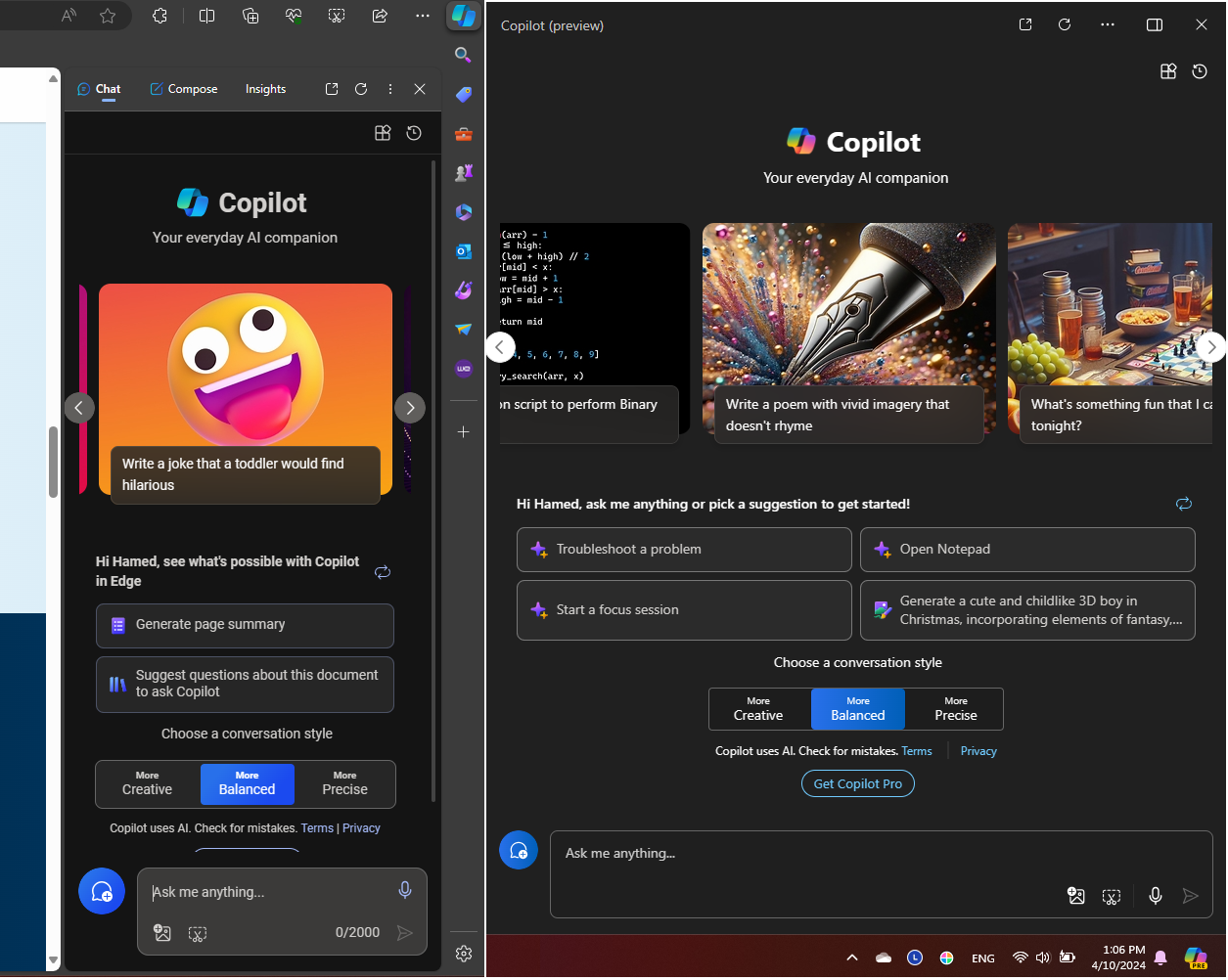Screen dimensions: 1228x980
Task: Open the Search icon in Edge sidebar
Action: [464, 55]
